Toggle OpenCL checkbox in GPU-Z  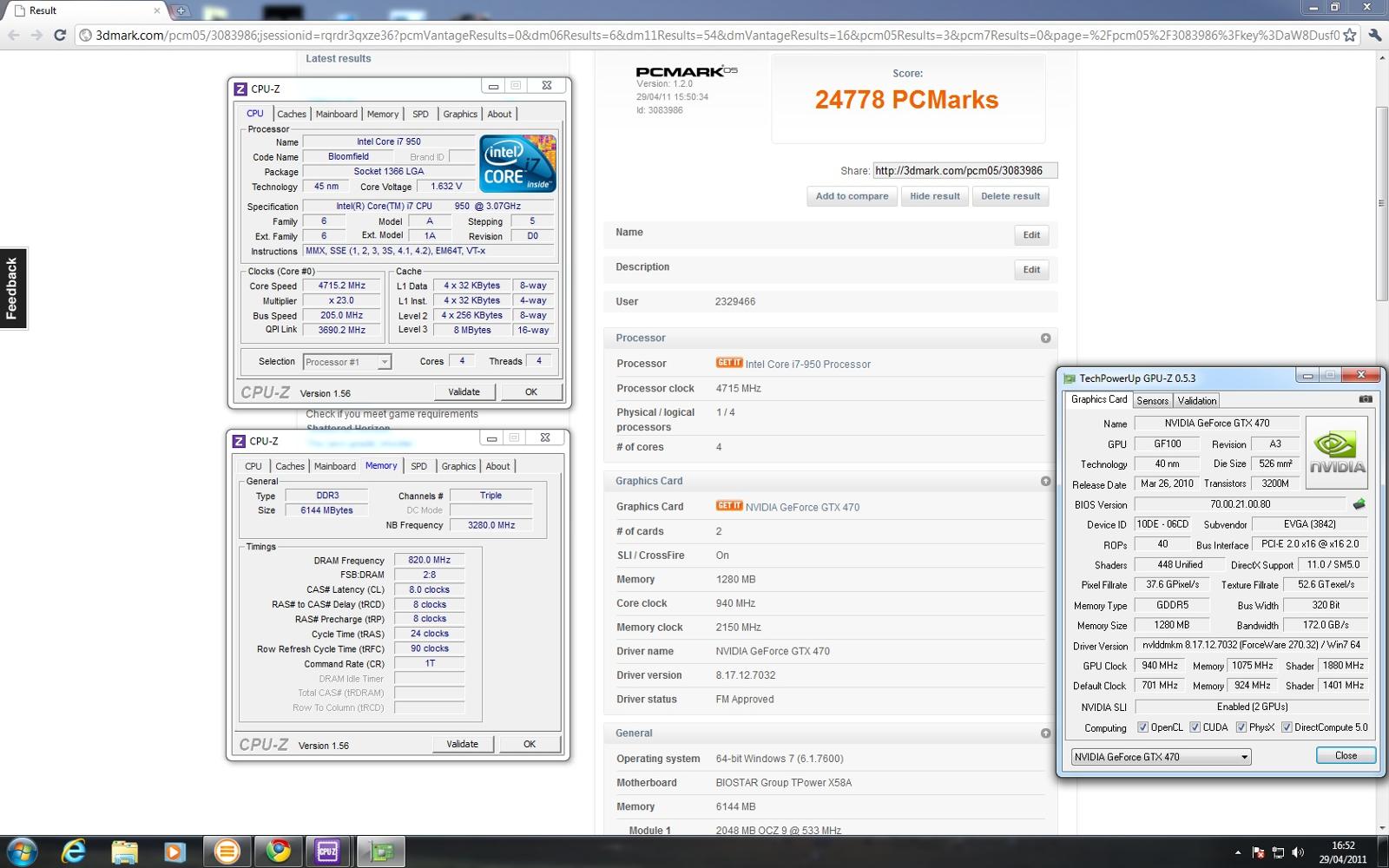click(x=1142, y=727)
